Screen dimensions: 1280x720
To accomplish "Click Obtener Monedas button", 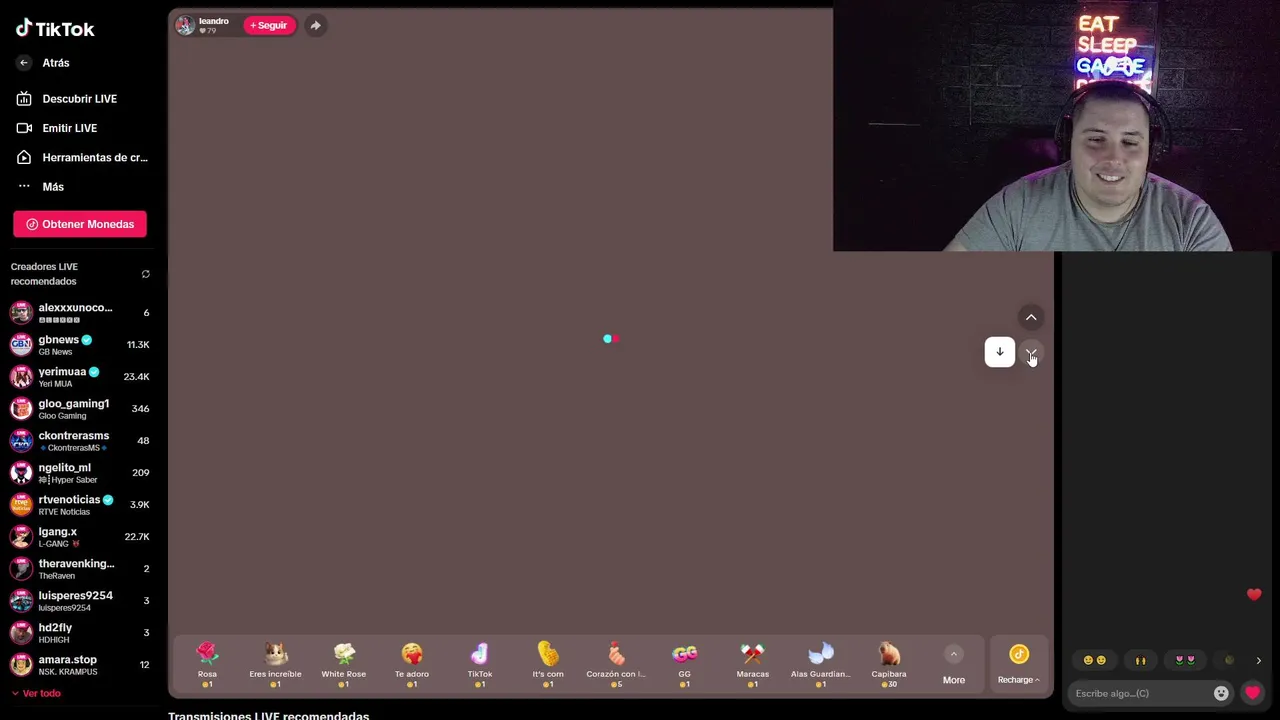I will pyautogui.click(x=80, y=224).
